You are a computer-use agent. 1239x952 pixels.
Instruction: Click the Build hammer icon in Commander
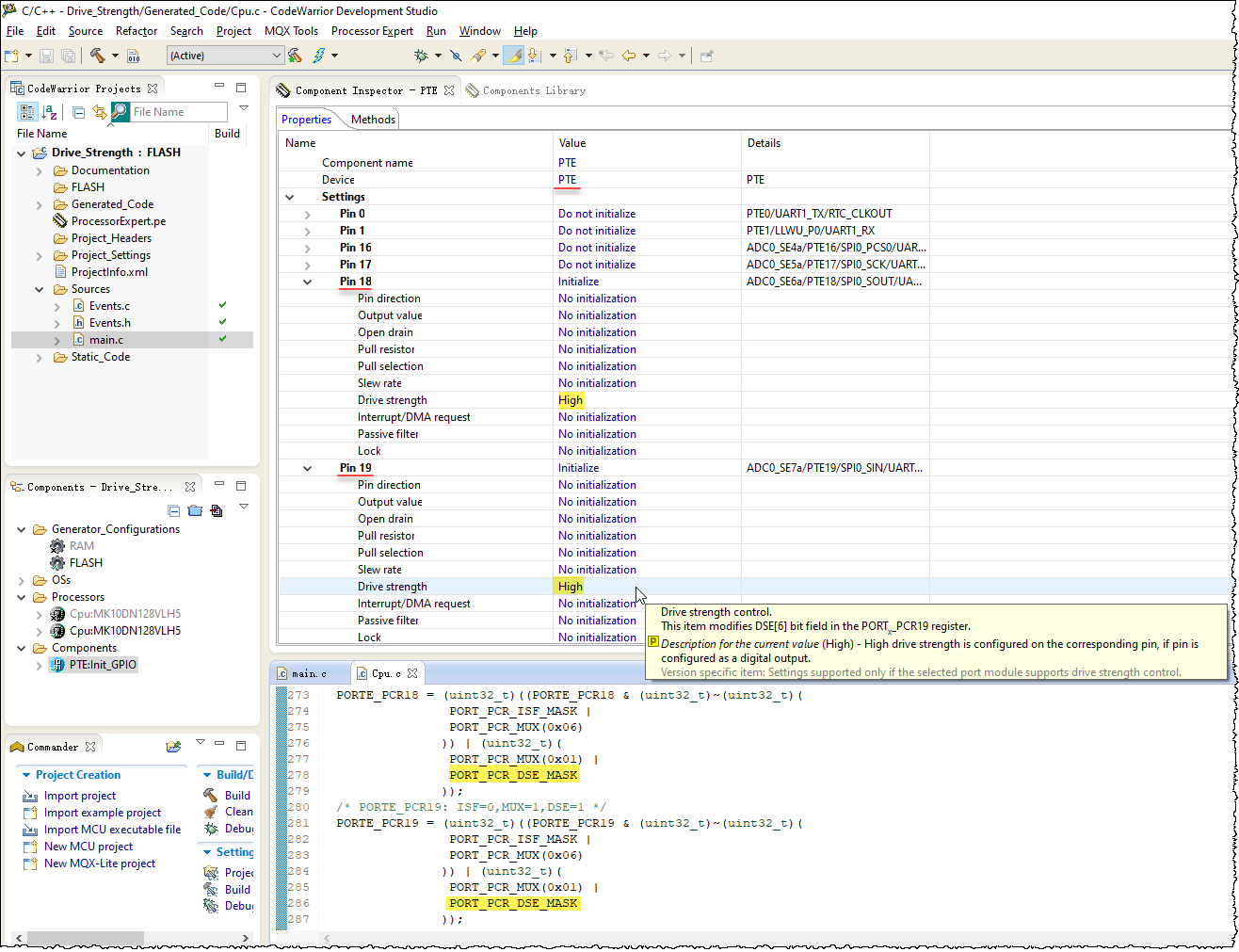point(211,795)
